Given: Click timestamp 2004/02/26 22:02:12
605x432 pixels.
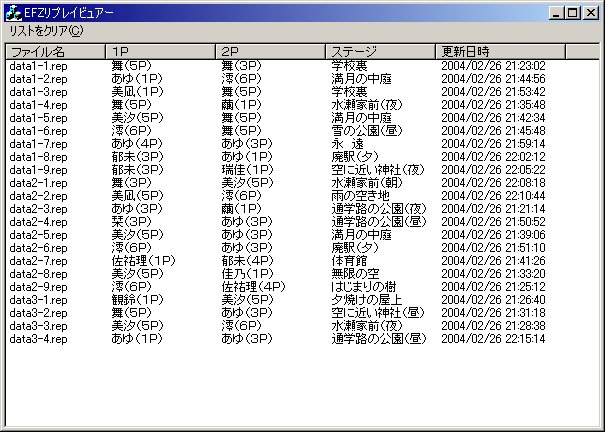Looking at the screenshot, I should coord(493,157).
